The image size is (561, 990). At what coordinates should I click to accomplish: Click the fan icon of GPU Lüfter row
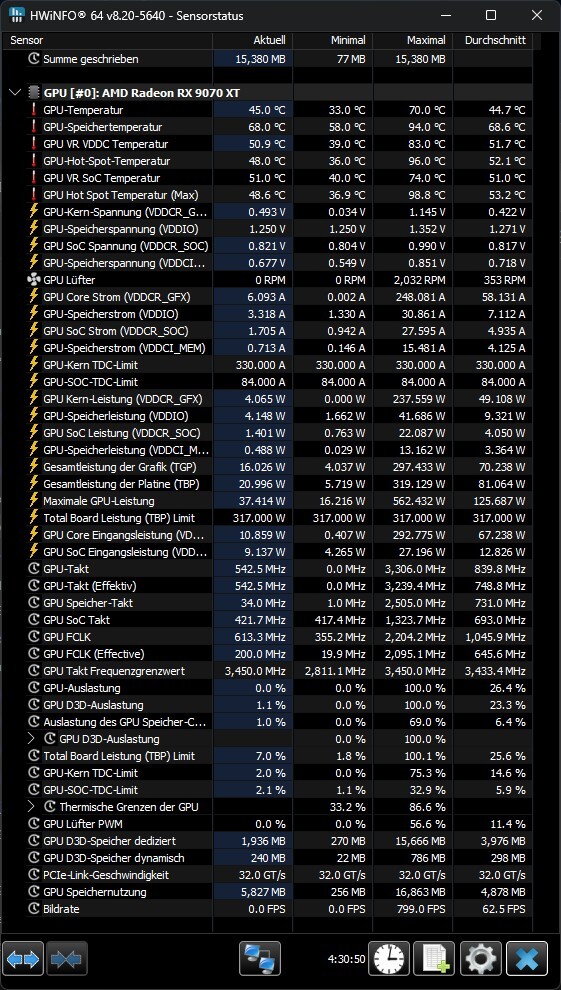click(34, 280)
